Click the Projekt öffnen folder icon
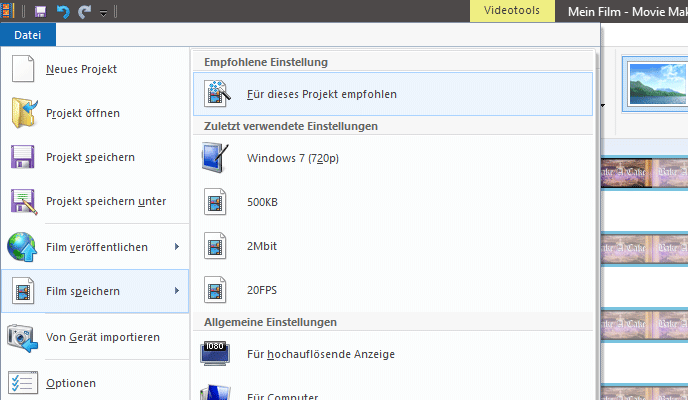688x400 pixels. pos(23,113)
